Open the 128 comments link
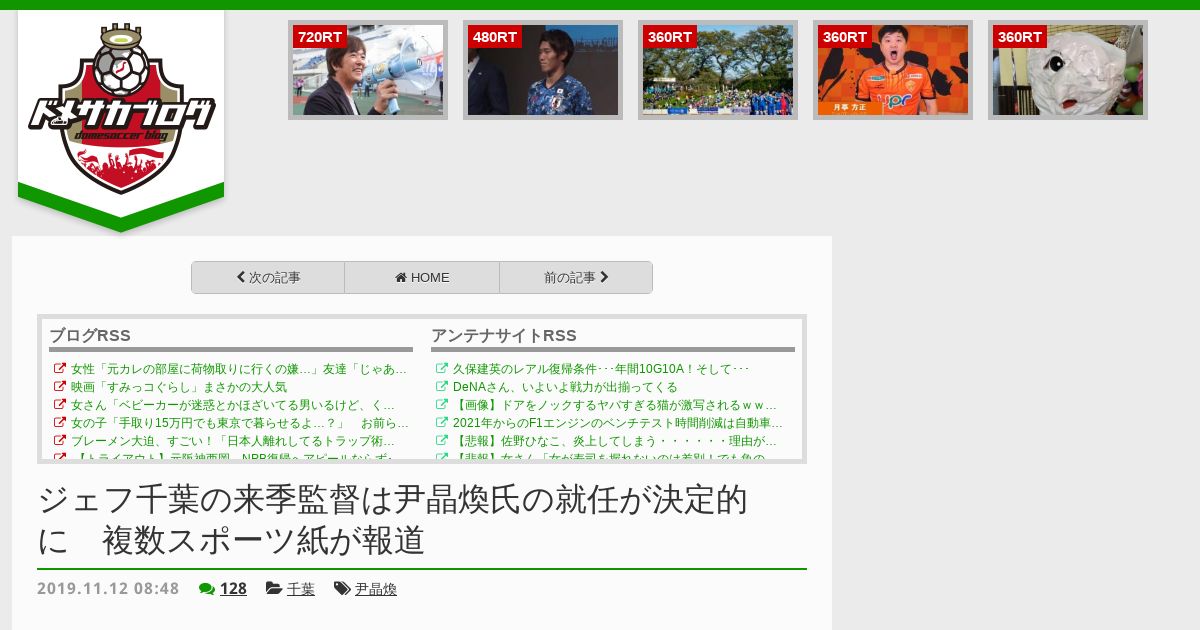Viewport: 1200px width, 630px height. click(233, 589)
